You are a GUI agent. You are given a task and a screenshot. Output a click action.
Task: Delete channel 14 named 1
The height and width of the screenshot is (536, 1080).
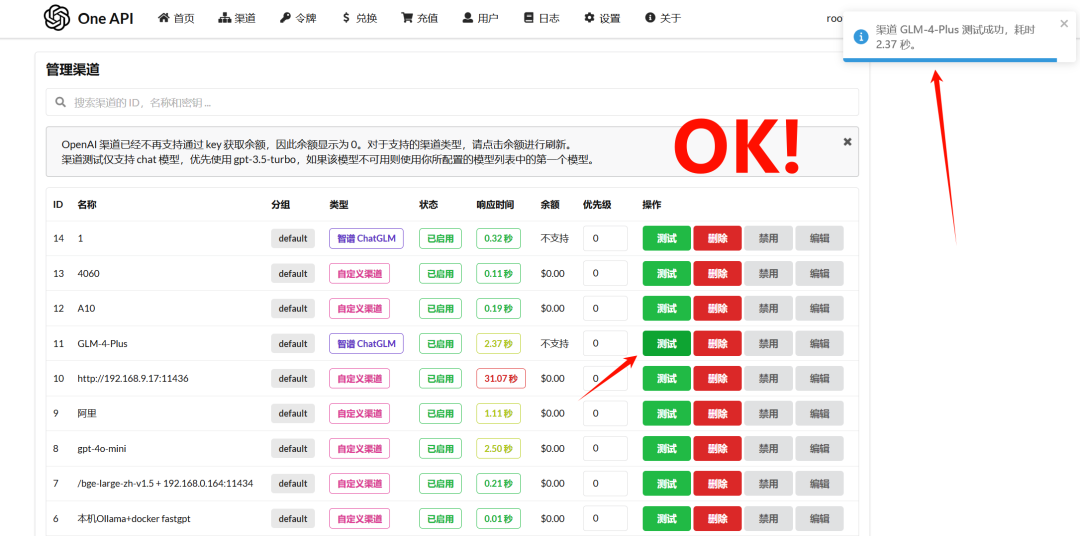coord(717,238)
